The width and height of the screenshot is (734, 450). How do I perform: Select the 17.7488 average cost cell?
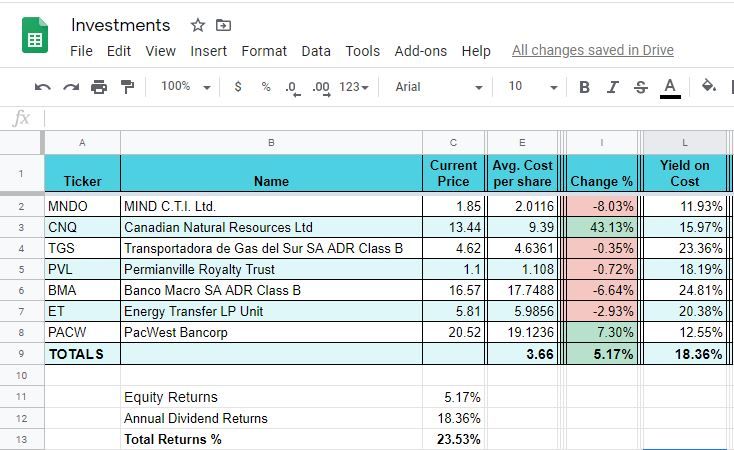click(522, 290)
